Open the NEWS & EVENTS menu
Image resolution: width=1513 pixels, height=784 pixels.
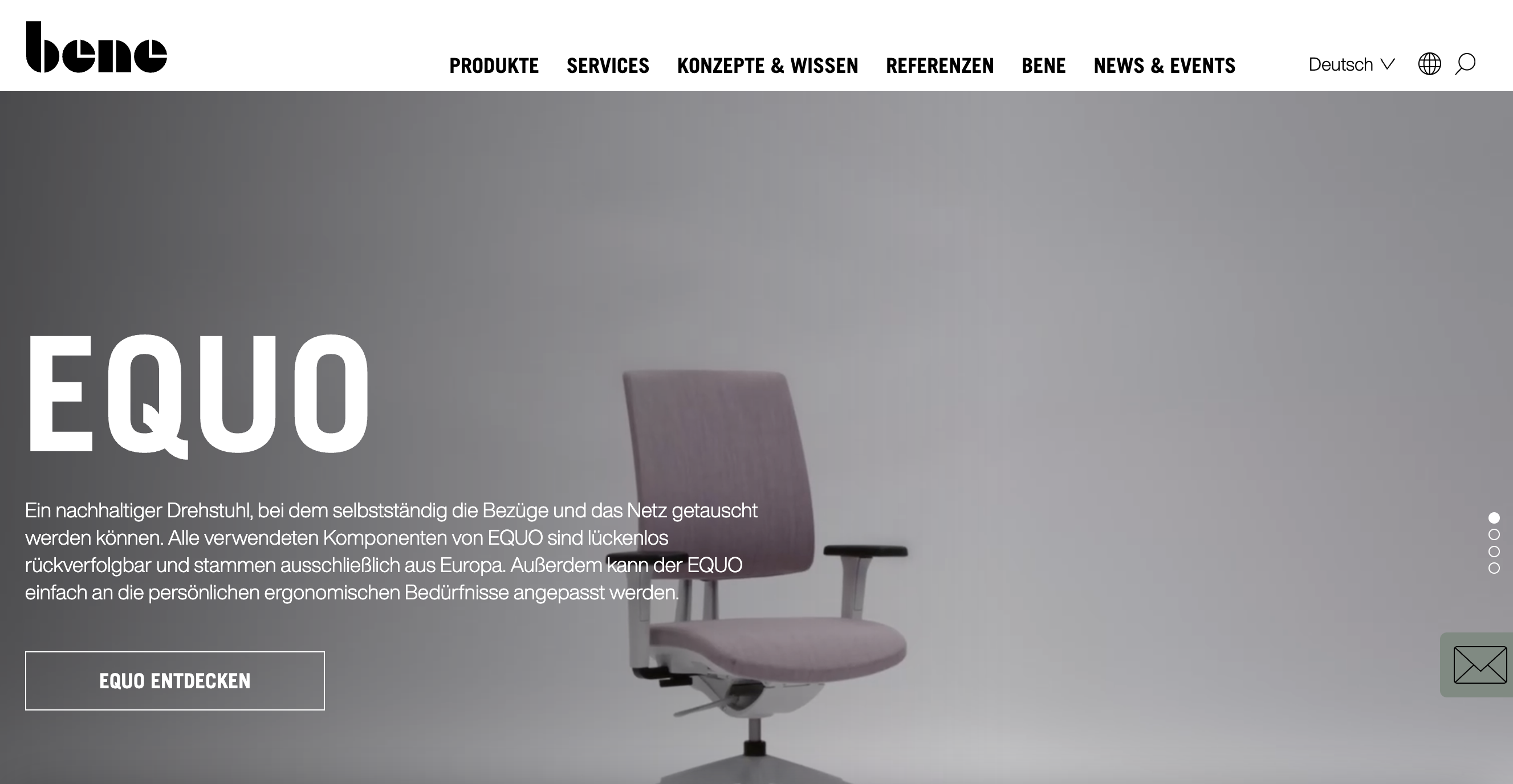tap(1165, 66)
